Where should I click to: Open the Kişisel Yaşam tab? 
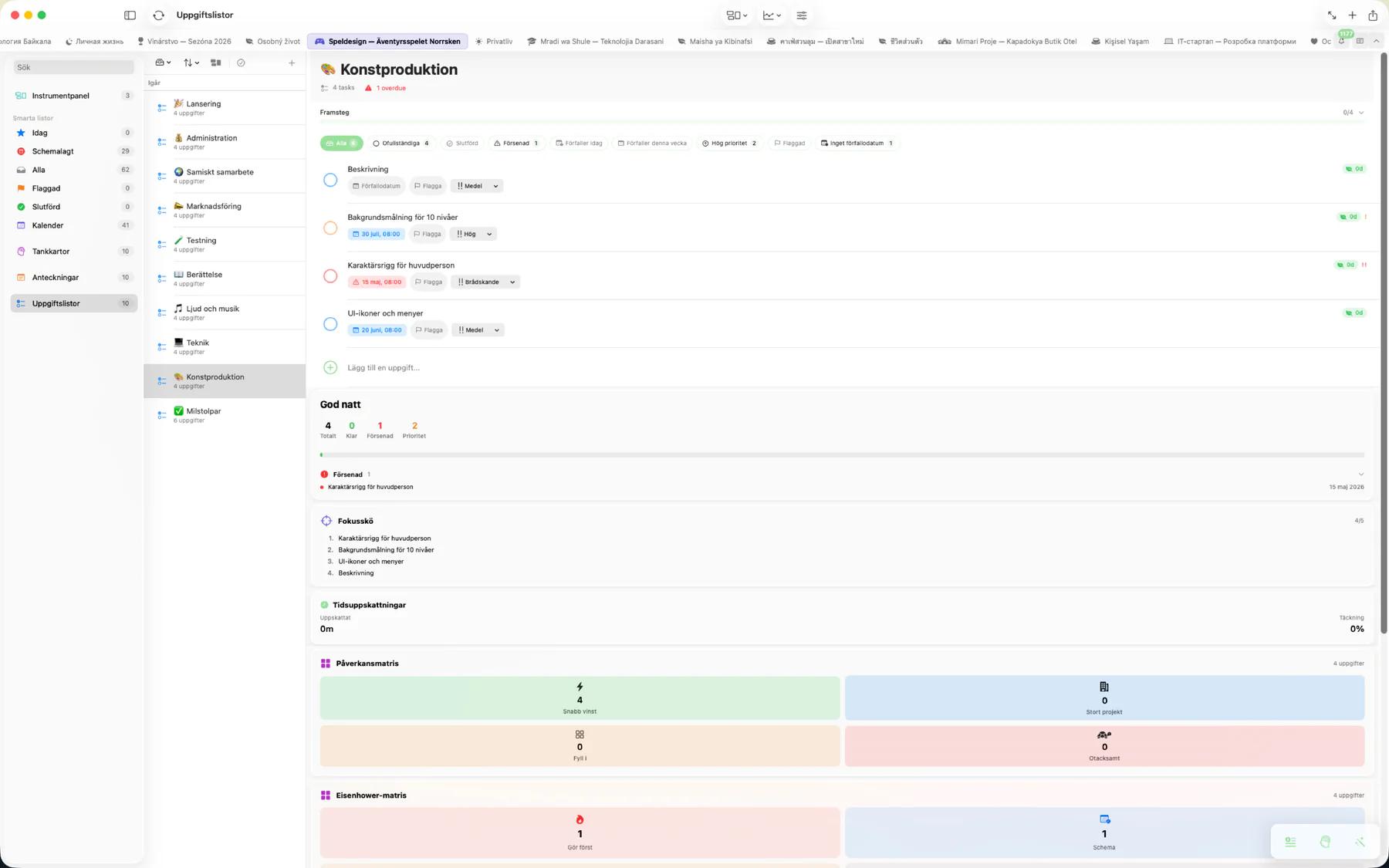[x=1120, y=42]
